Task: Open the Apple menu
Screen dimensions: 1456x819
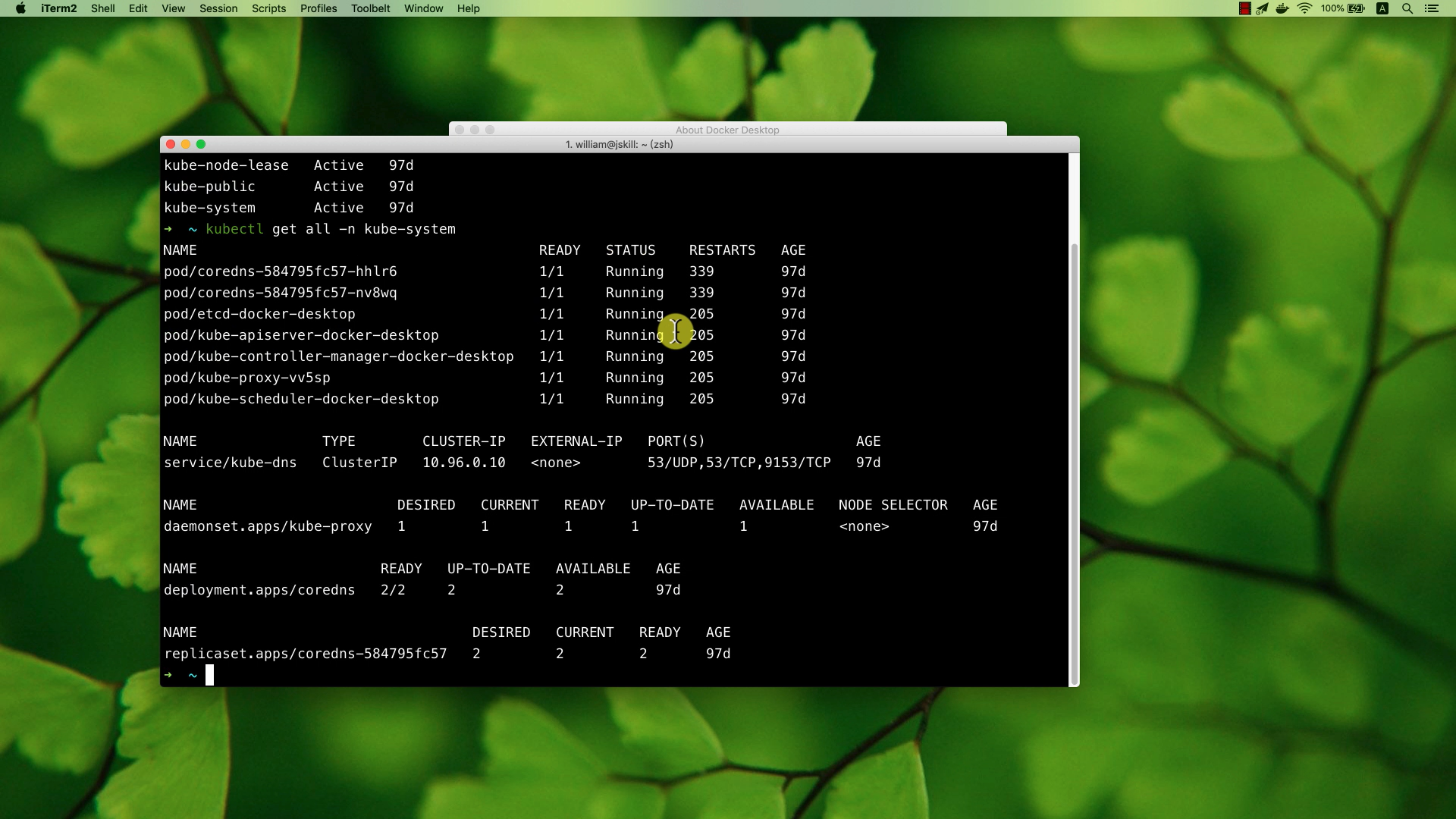Action: (20, 8)
